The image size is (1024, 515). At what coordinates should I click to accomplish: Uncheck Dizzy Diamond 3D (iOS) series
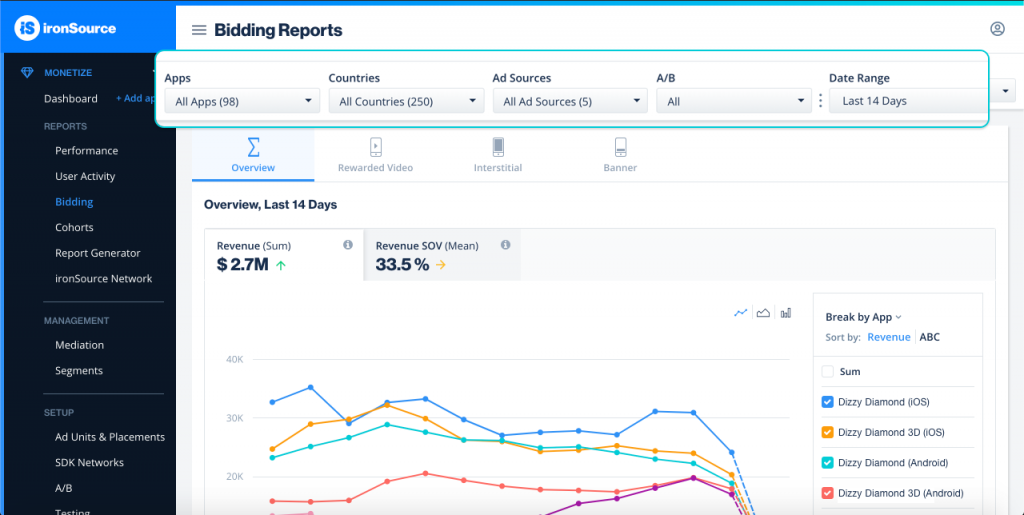tap(827, 432)
